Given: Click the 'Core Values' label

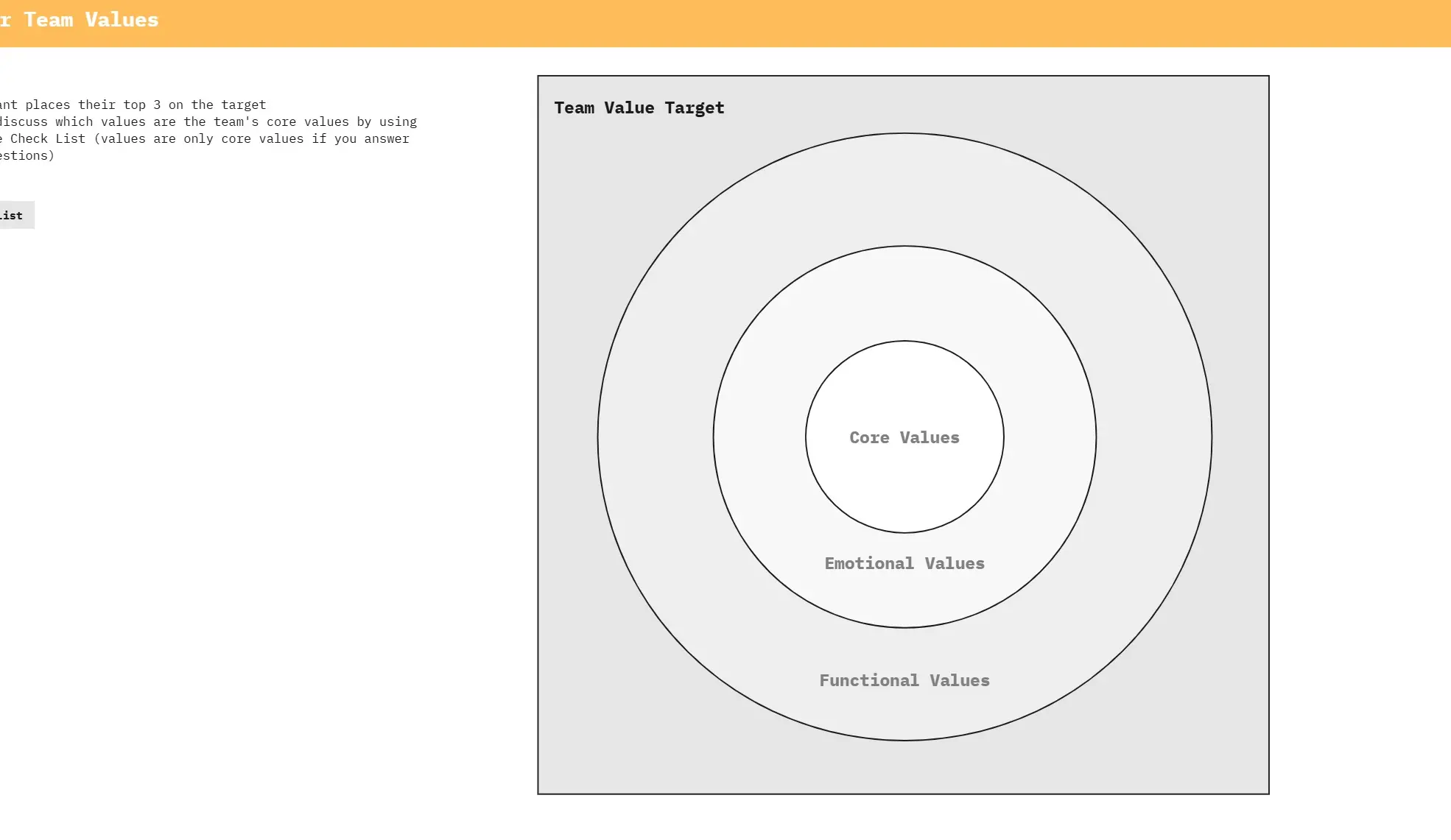Looking at the screenshot, I should click(x=904, y=438).
